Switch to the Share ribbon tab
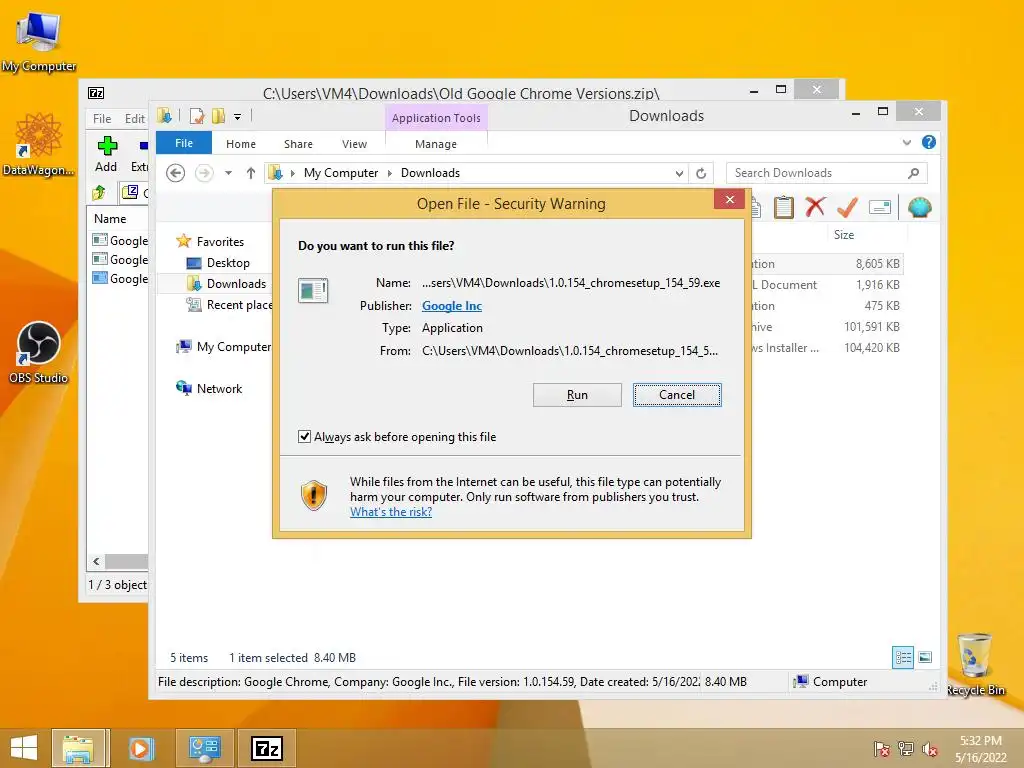Image resolution: width=1024 pixels, height=768 pixels. click(x=298, y=144)
